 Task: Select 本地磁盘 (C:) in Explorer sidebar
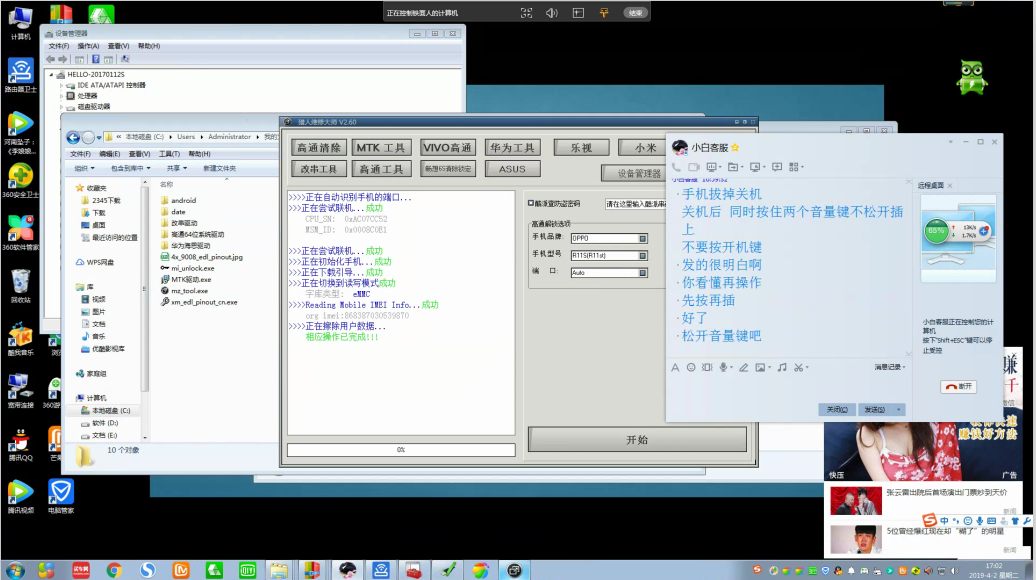pyautogui.click(x=111, y=410)
